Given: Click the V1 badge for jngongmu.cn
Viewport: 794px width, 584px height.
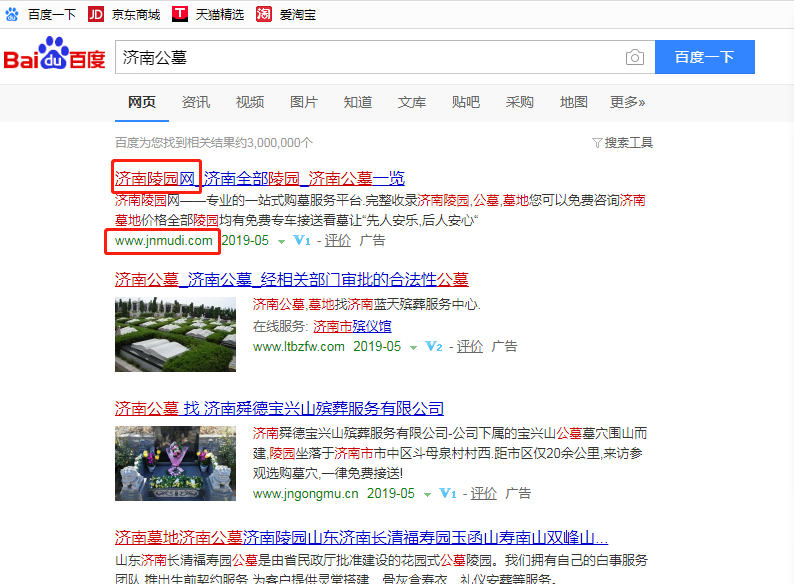Looking at the screenshot, I should pyautogui.click(x=448, y=493).
